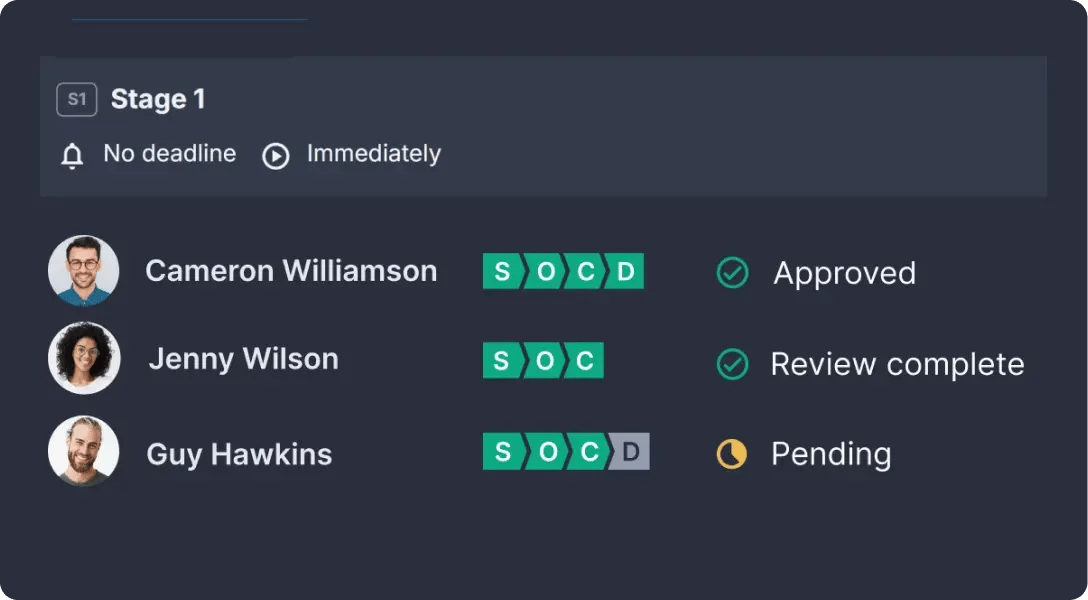The width and height of the screenshot is (1088, 600).
Task: Click Jenny Wilson's Review complete checkmark icon
Action: click(x=733, y=364)
